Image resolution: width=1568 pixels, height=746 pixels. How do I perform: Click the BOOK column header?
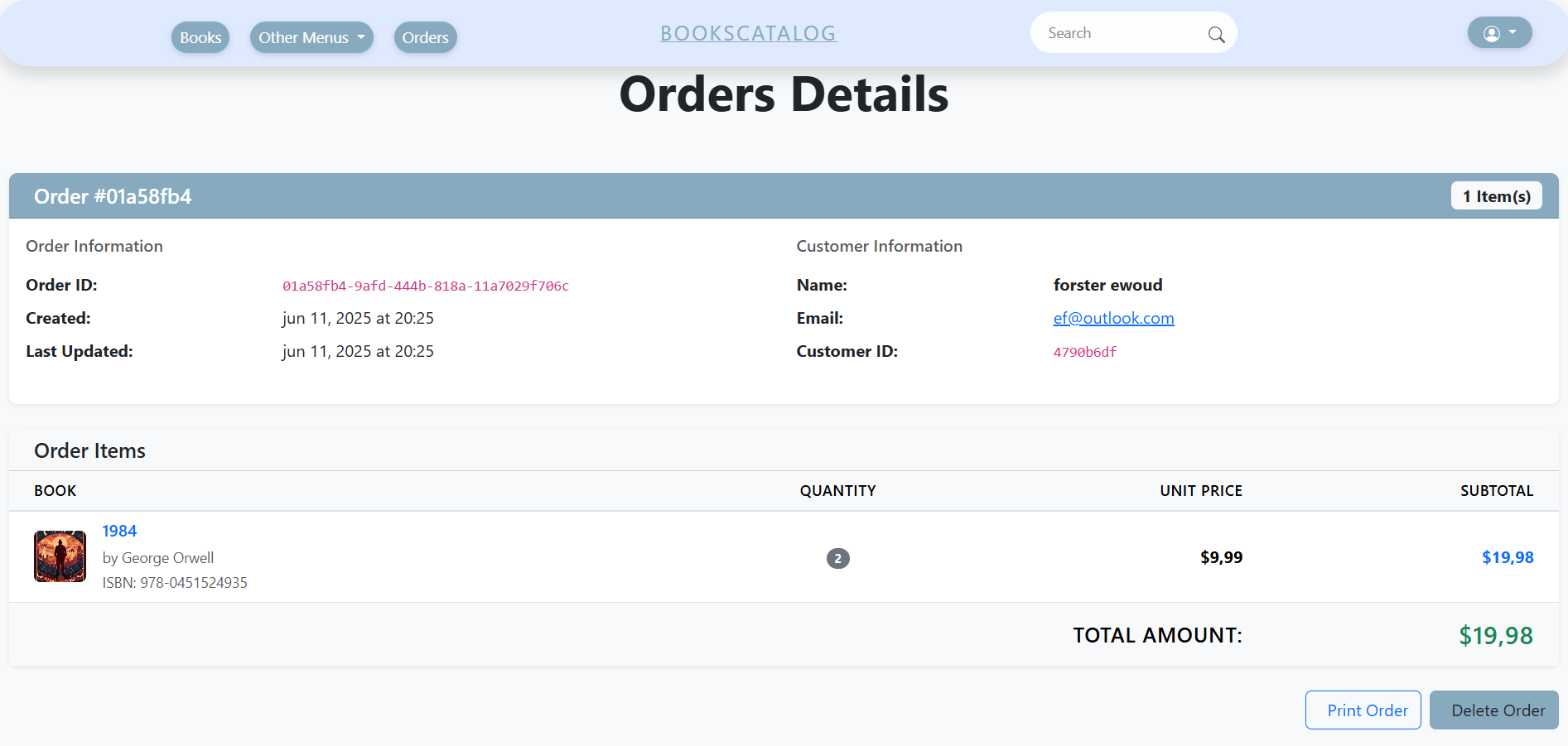tap(55, 491)
